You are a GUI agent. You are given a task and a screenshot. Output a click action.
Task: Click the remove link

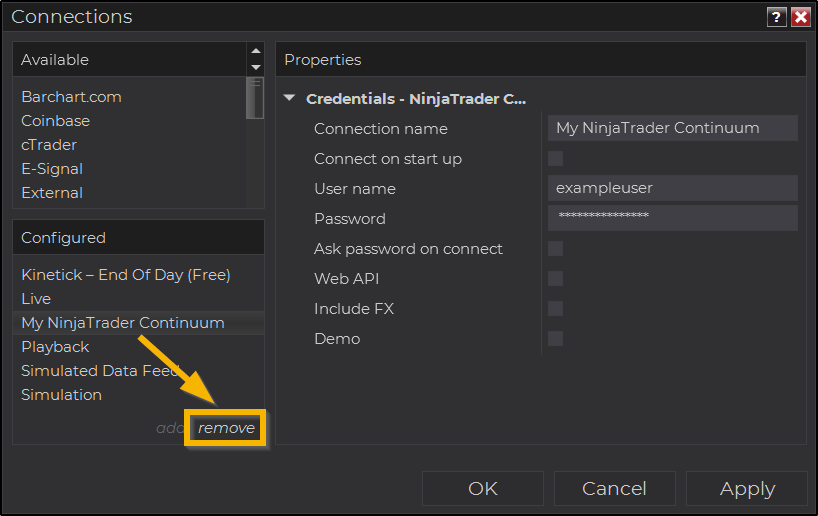tap(226, 428)
